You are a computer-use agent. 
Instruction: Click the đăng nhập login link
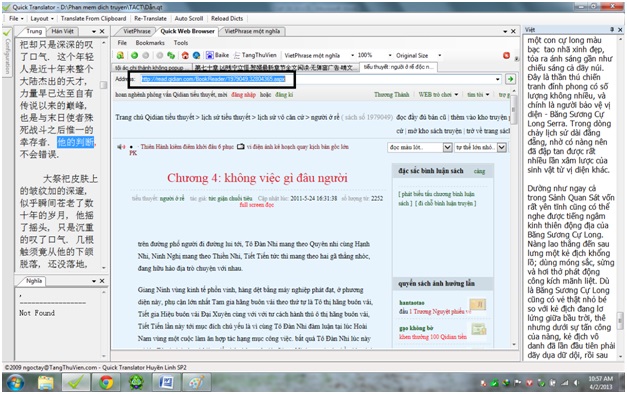click(243, 95)
